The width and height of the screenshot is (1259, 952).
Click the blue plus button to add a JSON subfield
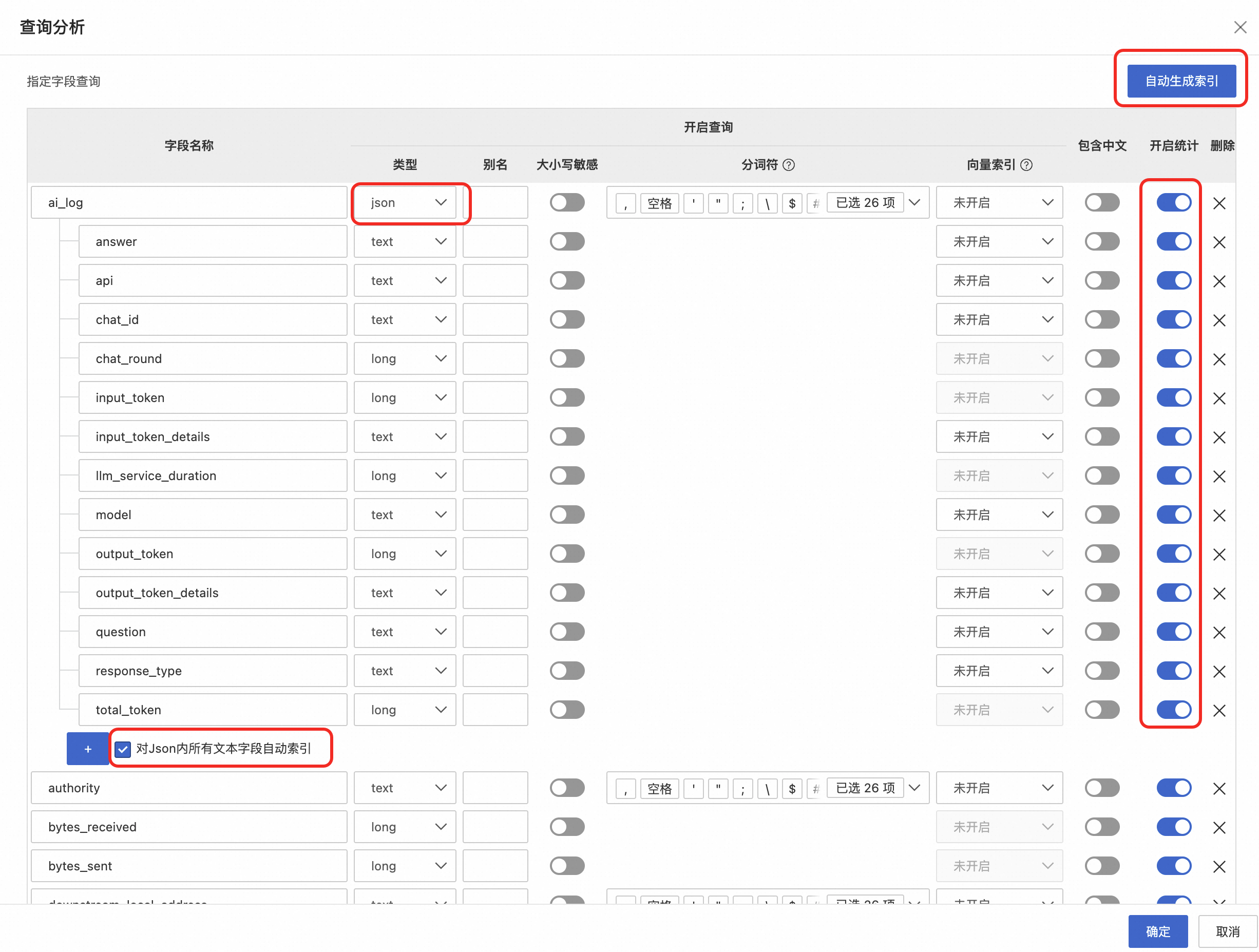click(88, 749)
